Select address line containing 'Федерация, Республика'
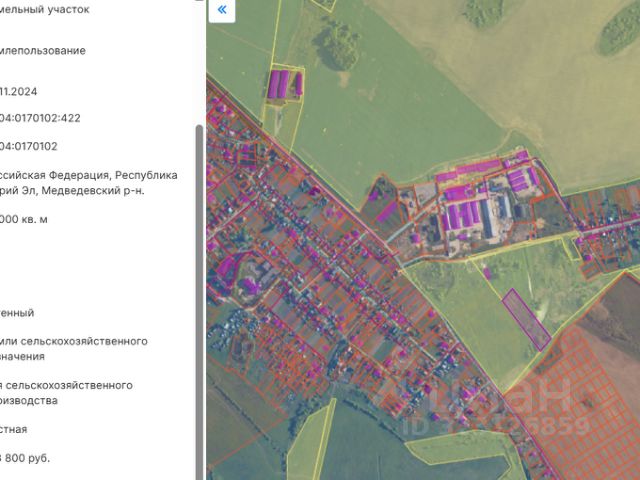This screenshot has width=640, height=480. click(89, 176)
